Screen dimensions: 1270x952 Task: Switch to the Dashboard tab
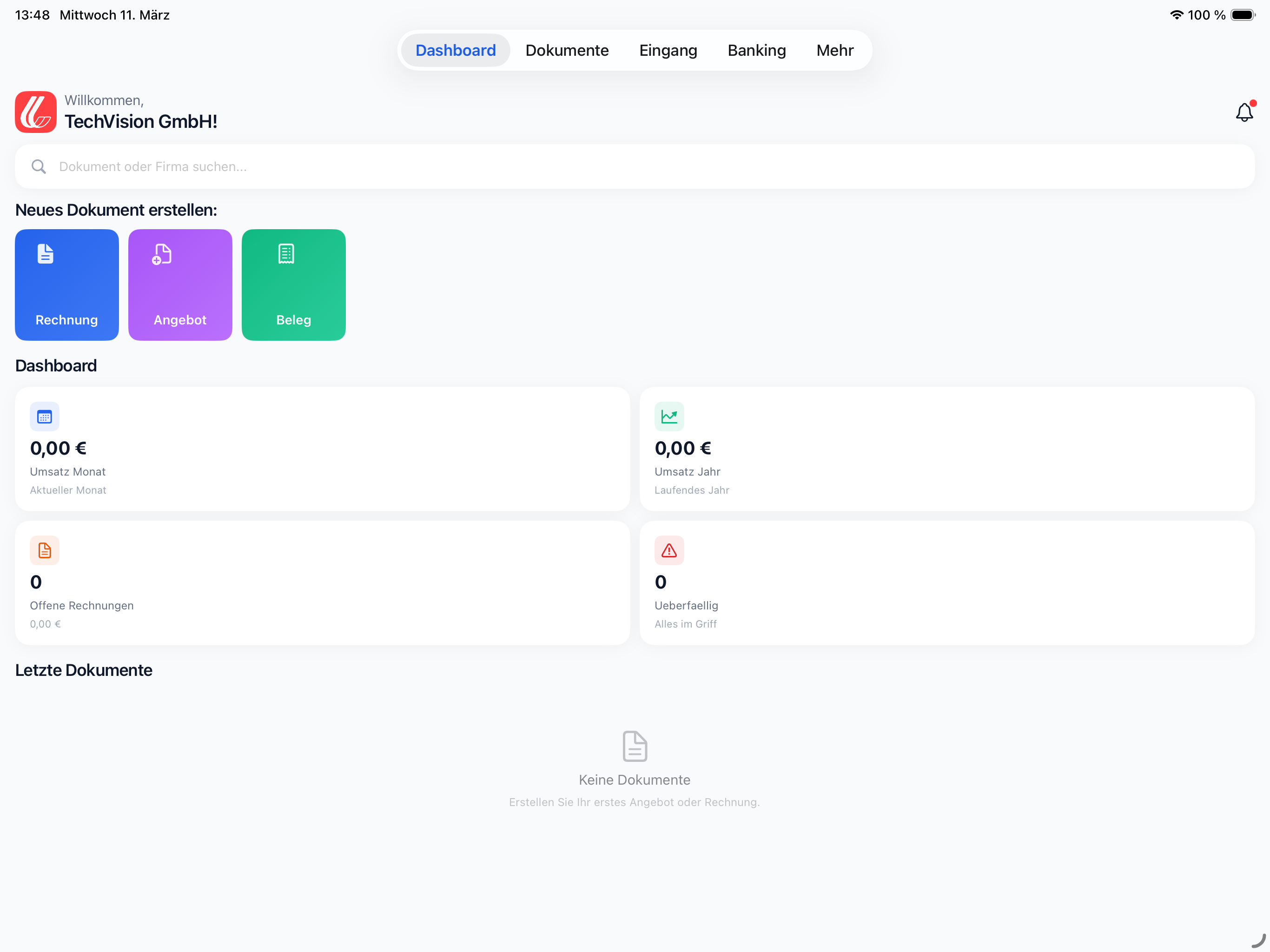456,51
